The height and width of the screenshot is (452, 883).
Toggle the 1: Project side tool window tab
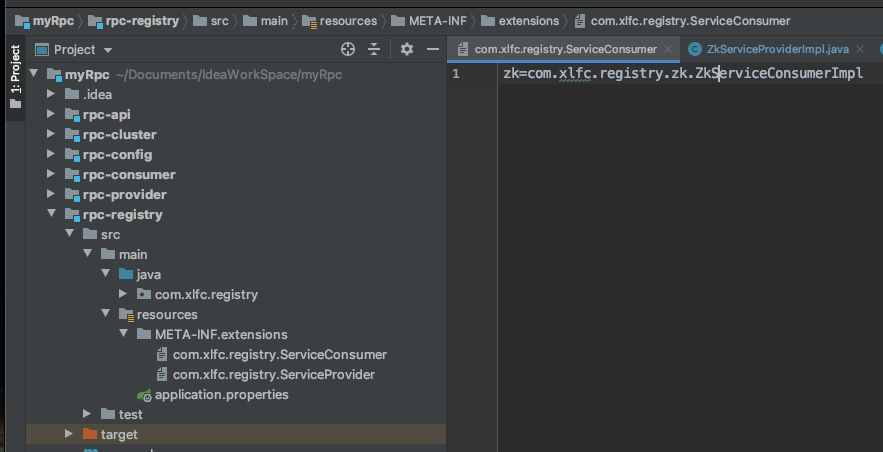click(x=15, y=78)
